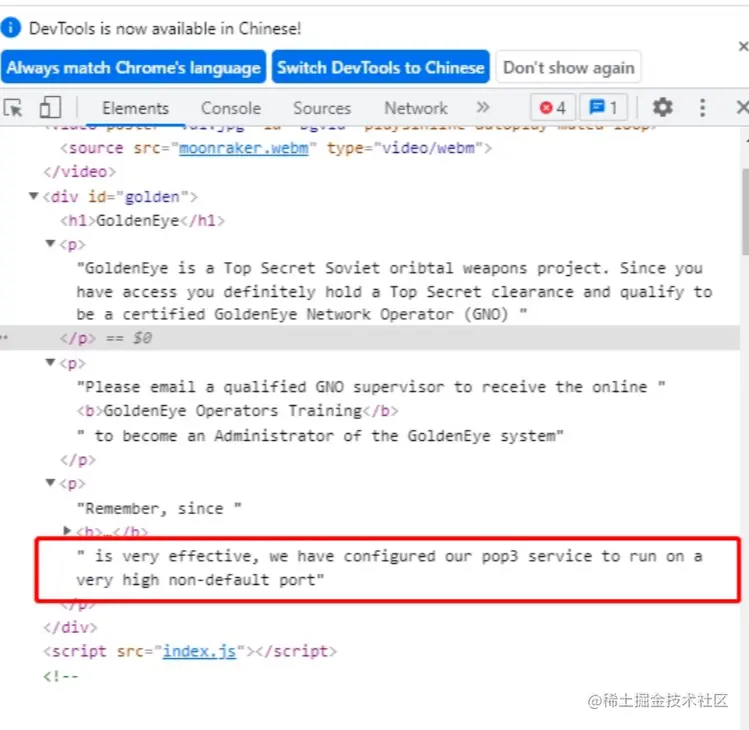Open the moonraker.webm source link
Screen dimensions: 749x730
click(244, 148)
